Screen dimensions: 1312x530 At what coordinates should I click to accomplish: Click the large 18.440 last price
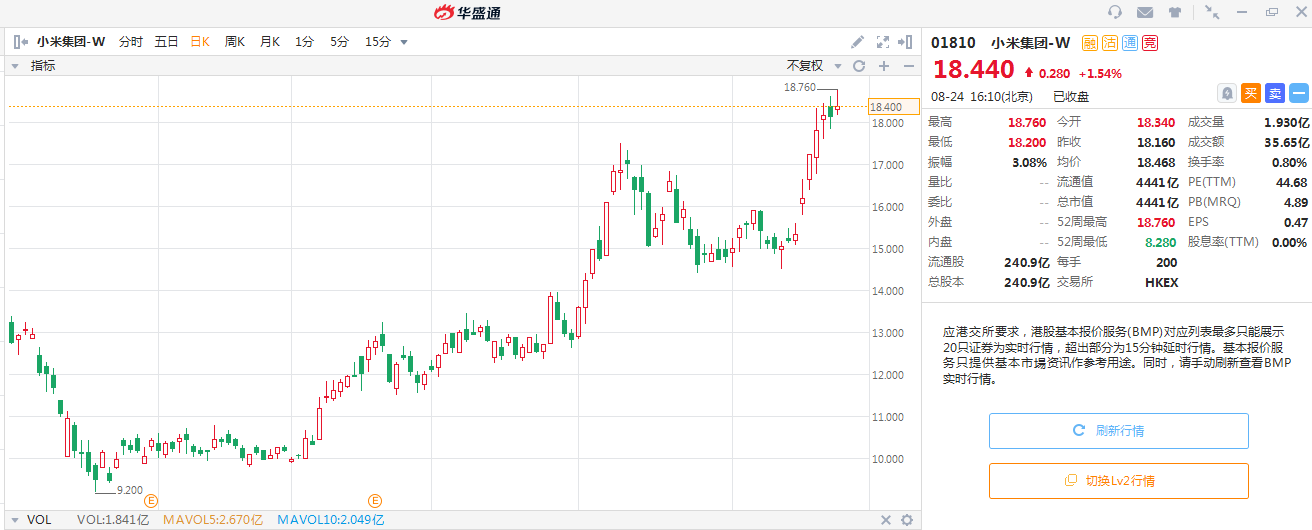[x=972, y=70]
